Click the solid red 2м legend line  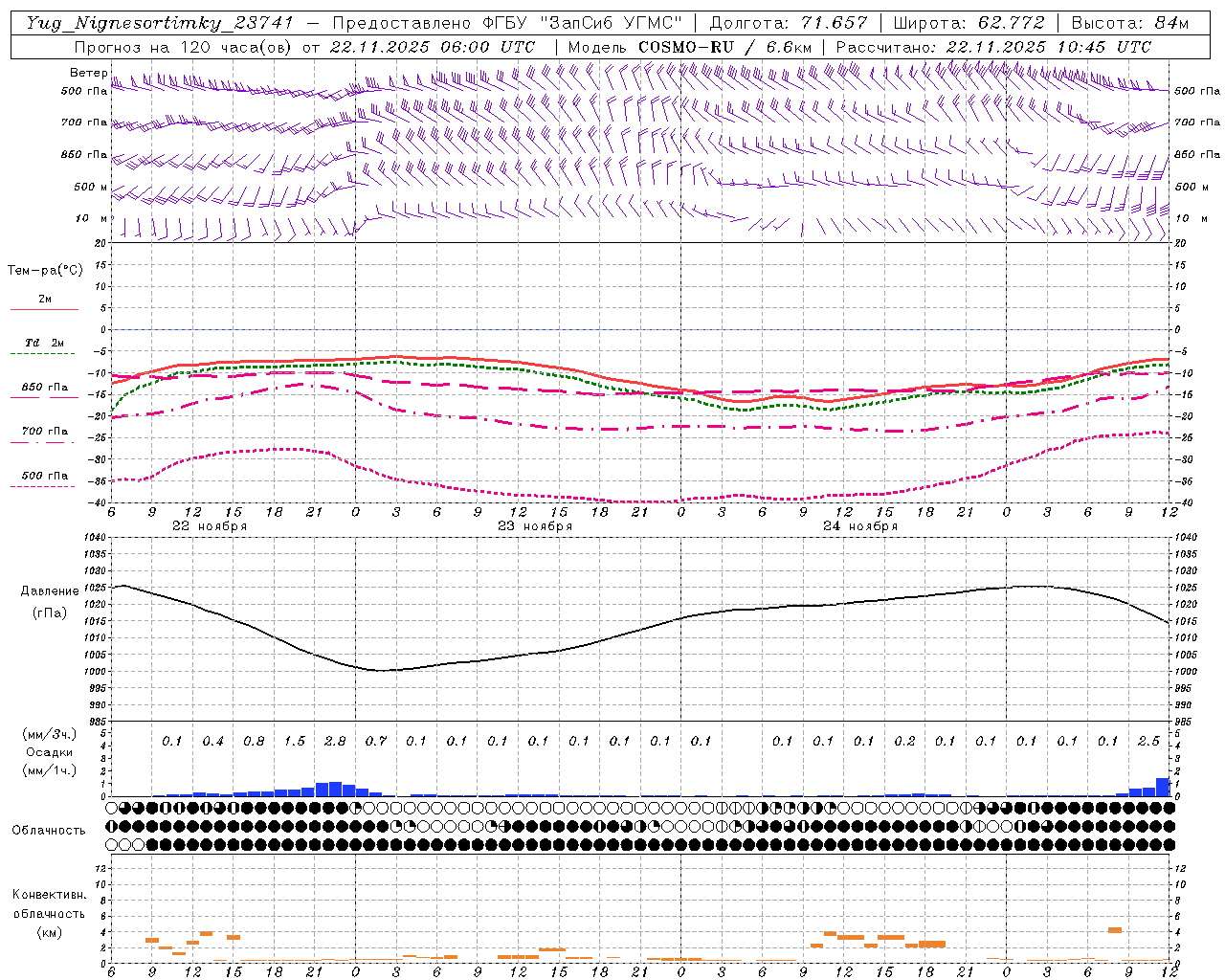click(x=44, y=310)
